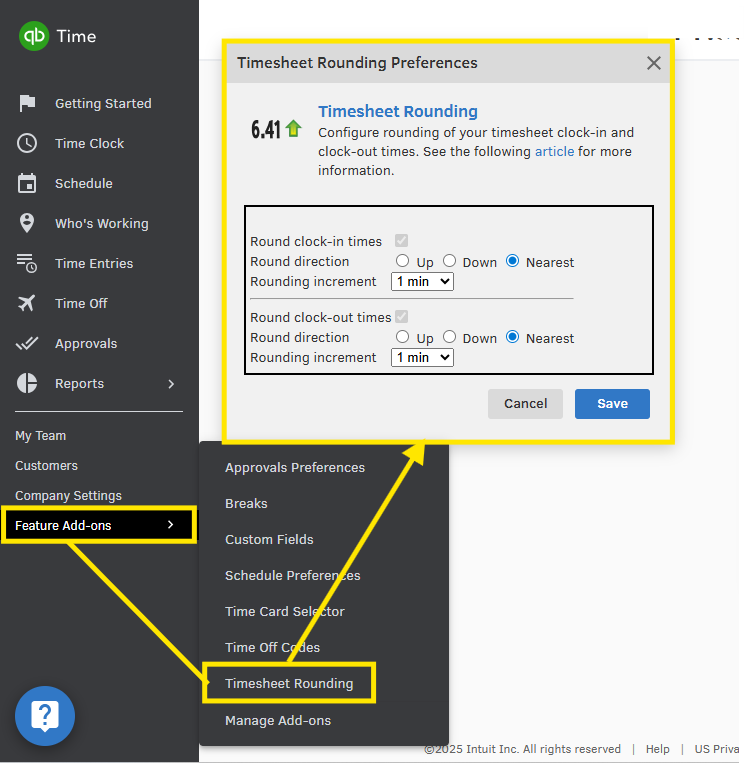Select Nearest for clock-in round direction
This screenshot has width=744, height=763.
[512, 261]
